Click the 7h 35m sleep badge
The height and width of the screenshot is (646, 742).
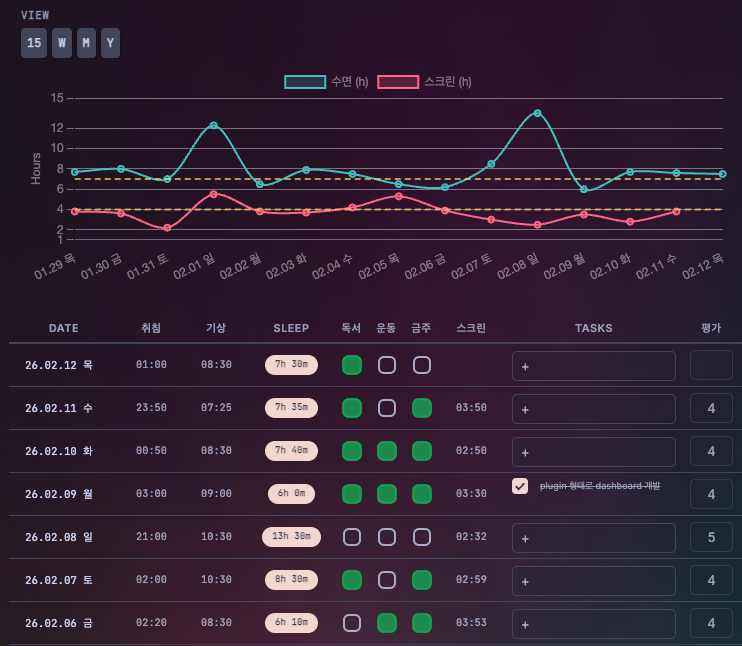292,407
